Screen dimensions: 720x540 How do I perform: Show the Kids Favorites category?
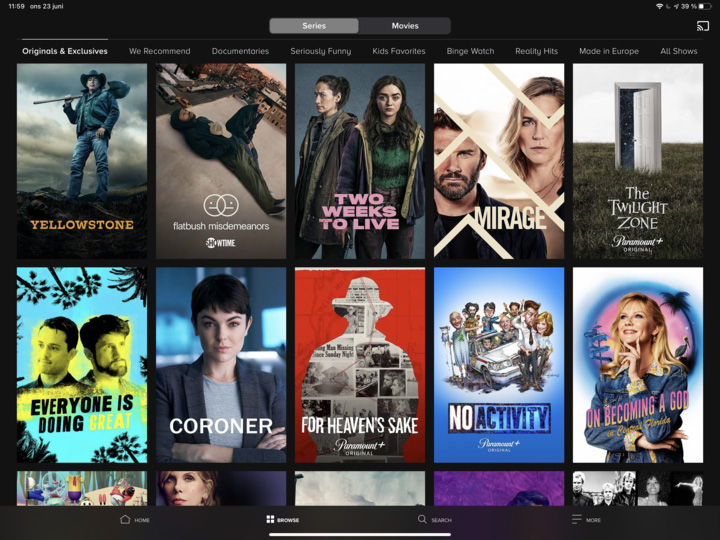pos(399,51)
